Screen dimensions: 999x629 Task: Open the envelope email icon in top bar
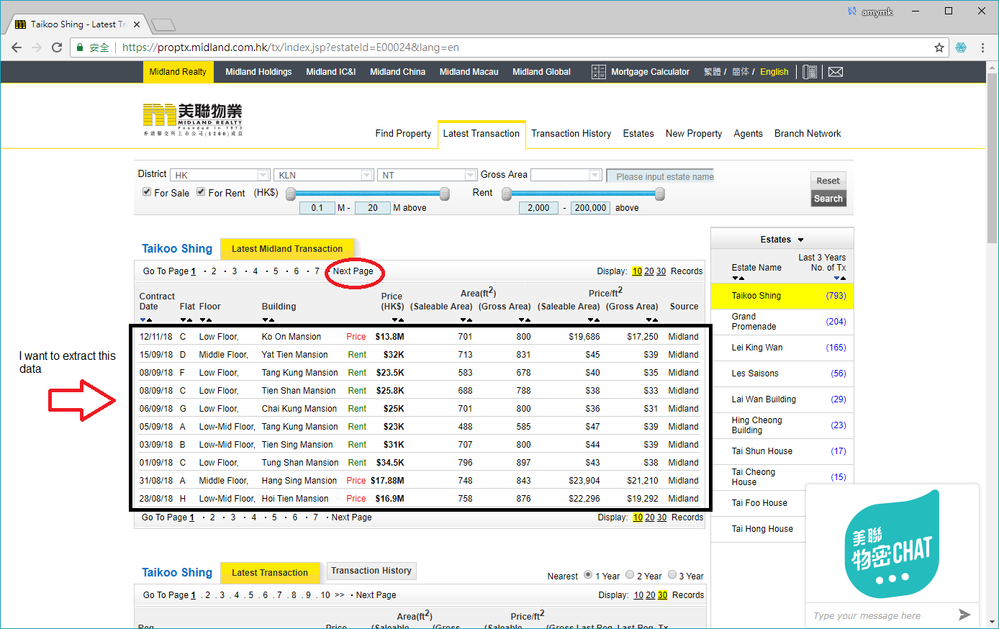click(835, 72)
